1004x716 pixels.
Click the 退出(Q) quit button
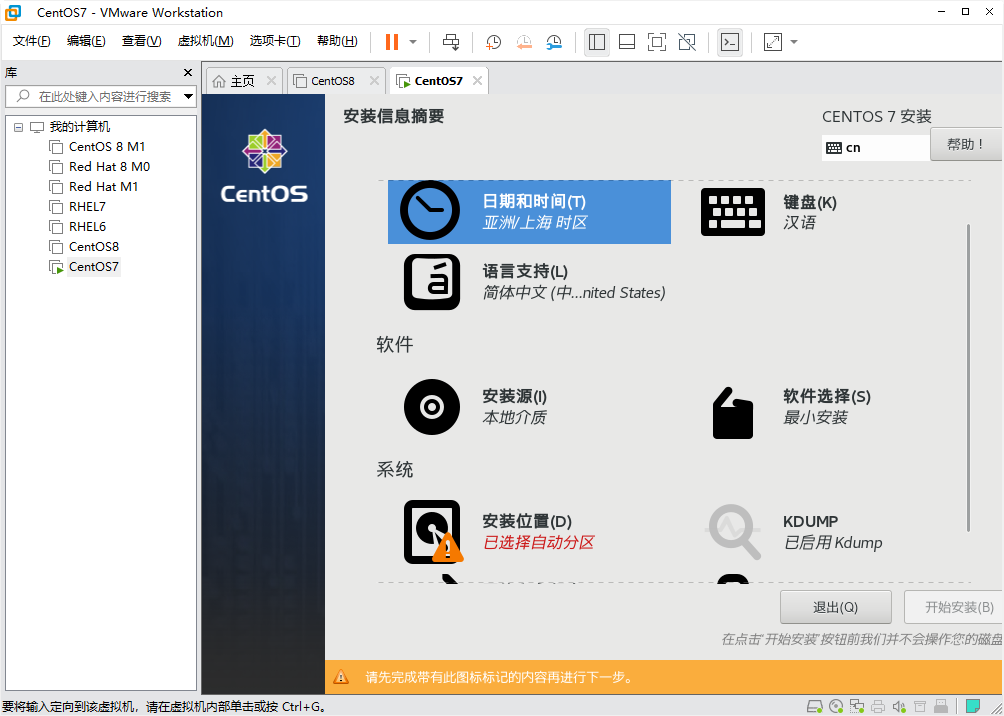[x=836, y=607]
